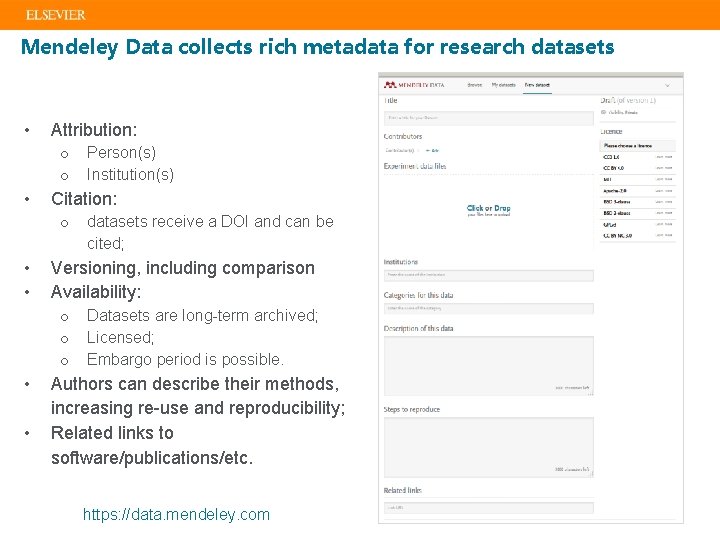Viewport: 720px width, 540px height.
Task: Choose the MIT licence option
Action: pos(607,180)
